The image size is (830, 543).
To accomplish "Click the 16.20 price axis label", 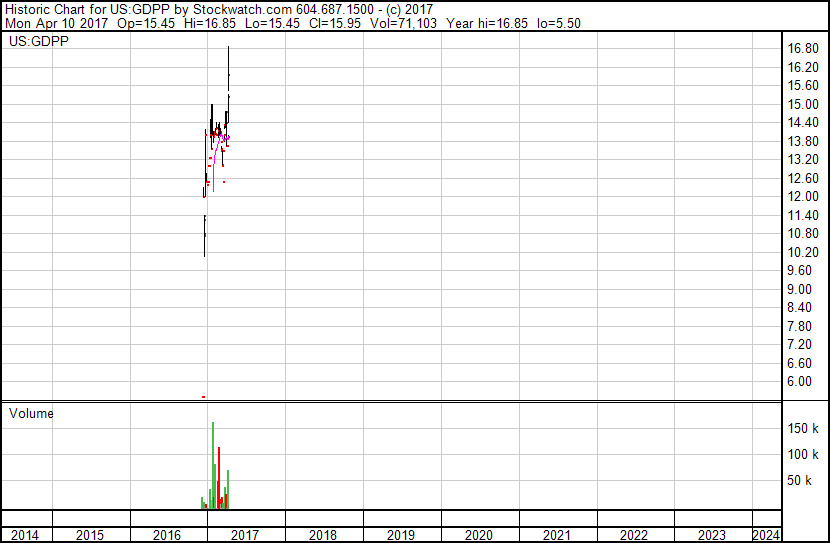I will [803, 67].
